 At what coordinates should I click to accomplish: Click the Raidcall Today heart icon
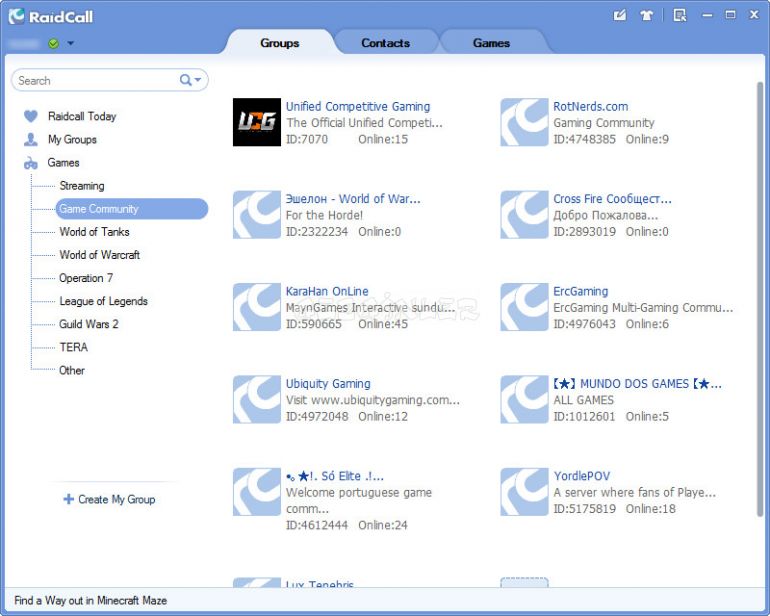tap(31, 116)
